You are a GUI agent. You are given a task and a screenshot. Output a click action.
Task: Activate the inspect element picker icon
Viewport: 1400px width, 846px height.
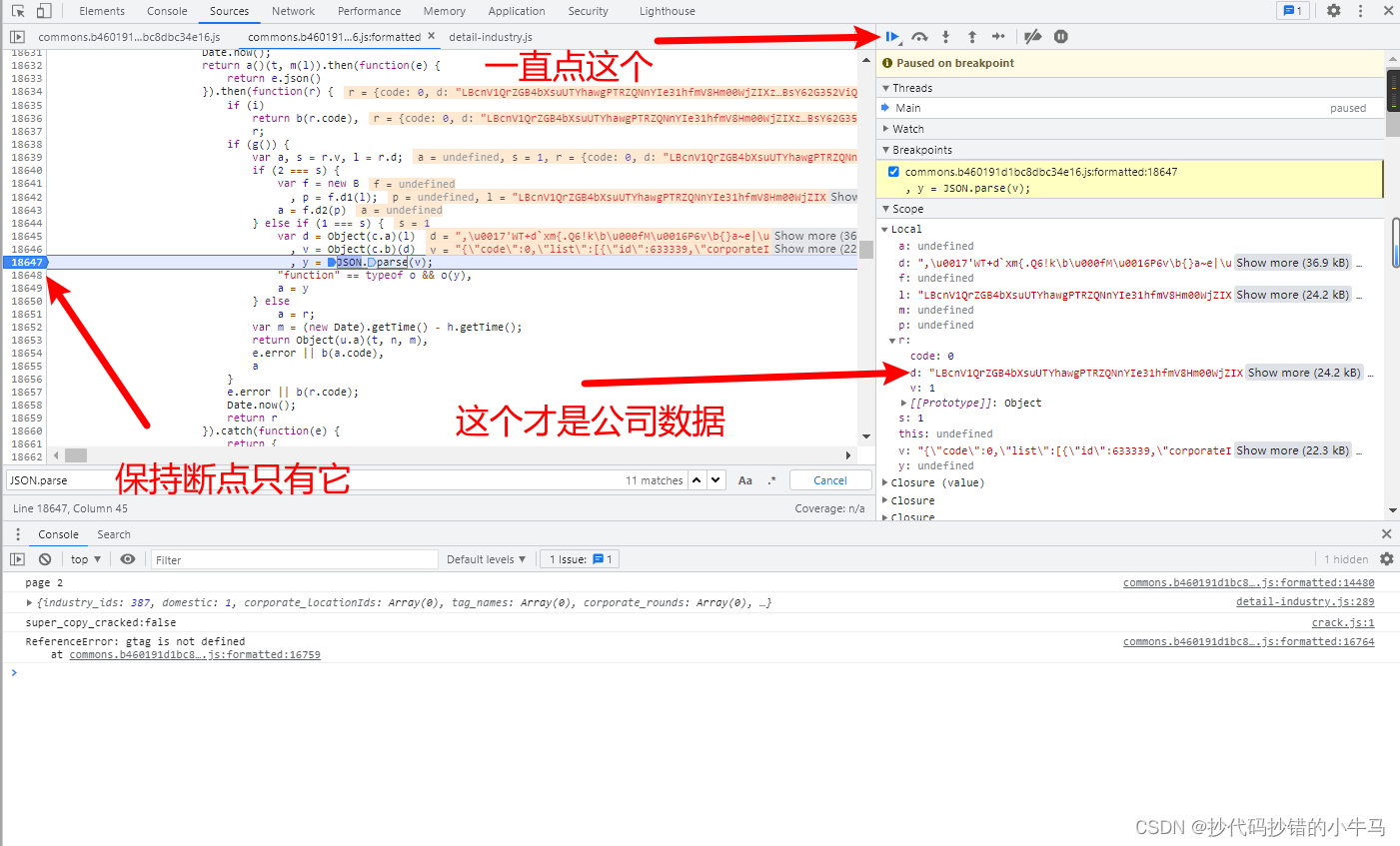tap(18, 11)
